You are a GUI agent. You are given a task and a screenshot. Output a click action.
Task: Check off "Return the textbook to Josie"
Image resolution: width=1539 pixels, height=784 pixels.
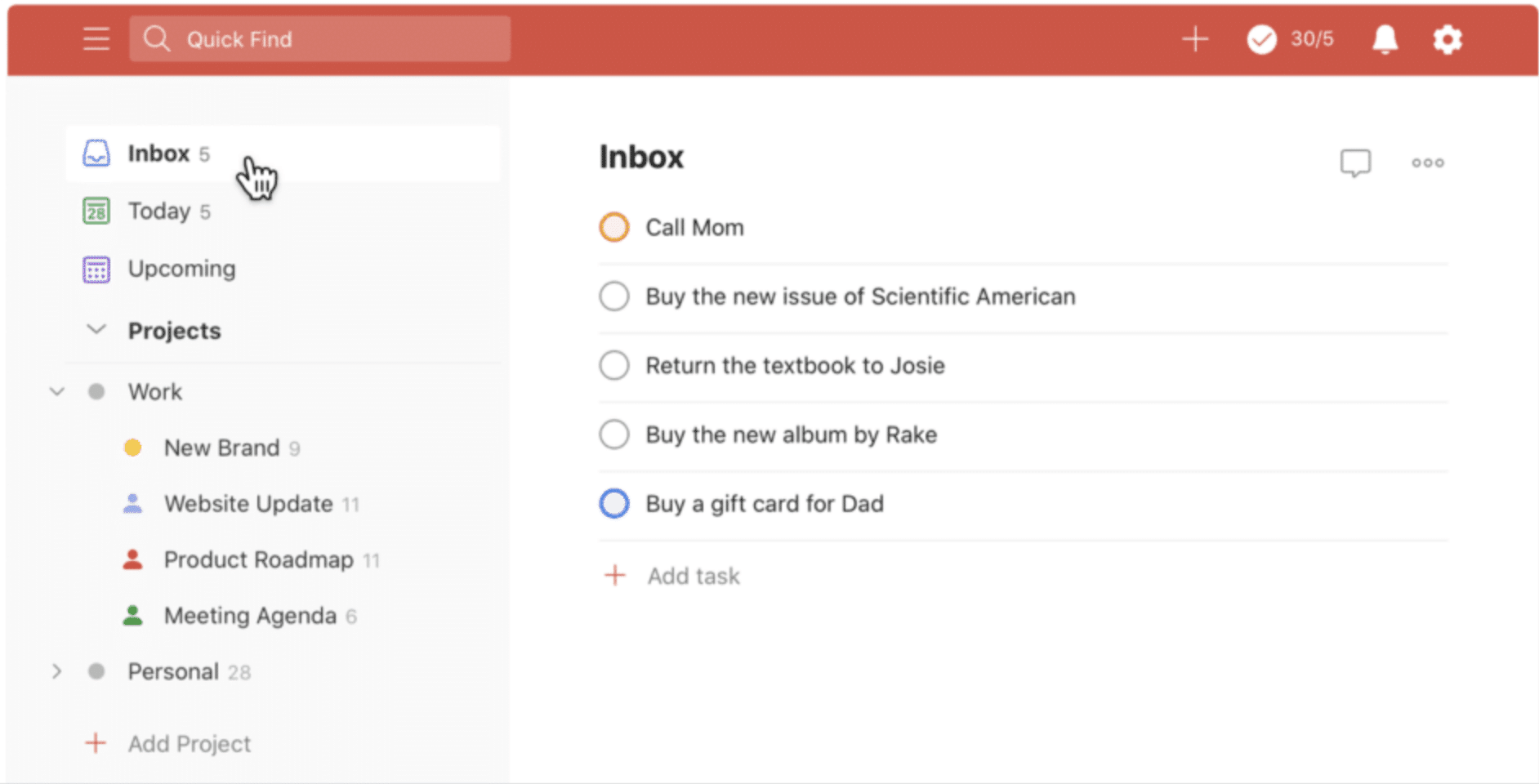(614, 365)
